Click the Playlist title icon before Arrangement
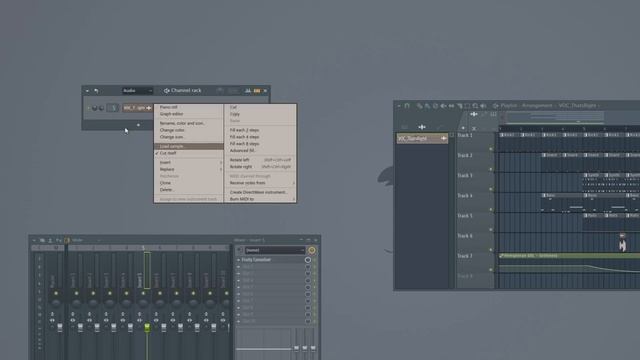The height and width of the screenshot is (360, 640). 496,106
